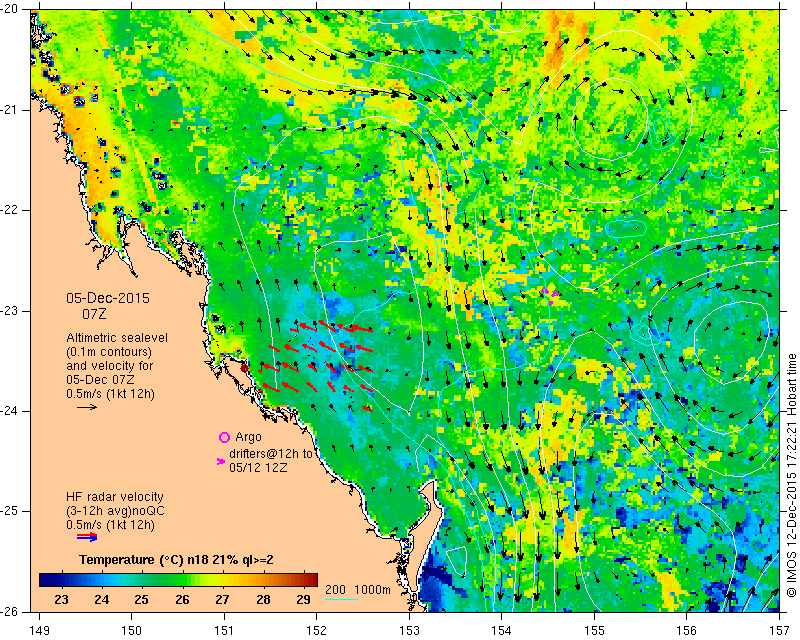Click the black altimetric velocity scale arrow
The image size is (800, 640).
point(87,407)
